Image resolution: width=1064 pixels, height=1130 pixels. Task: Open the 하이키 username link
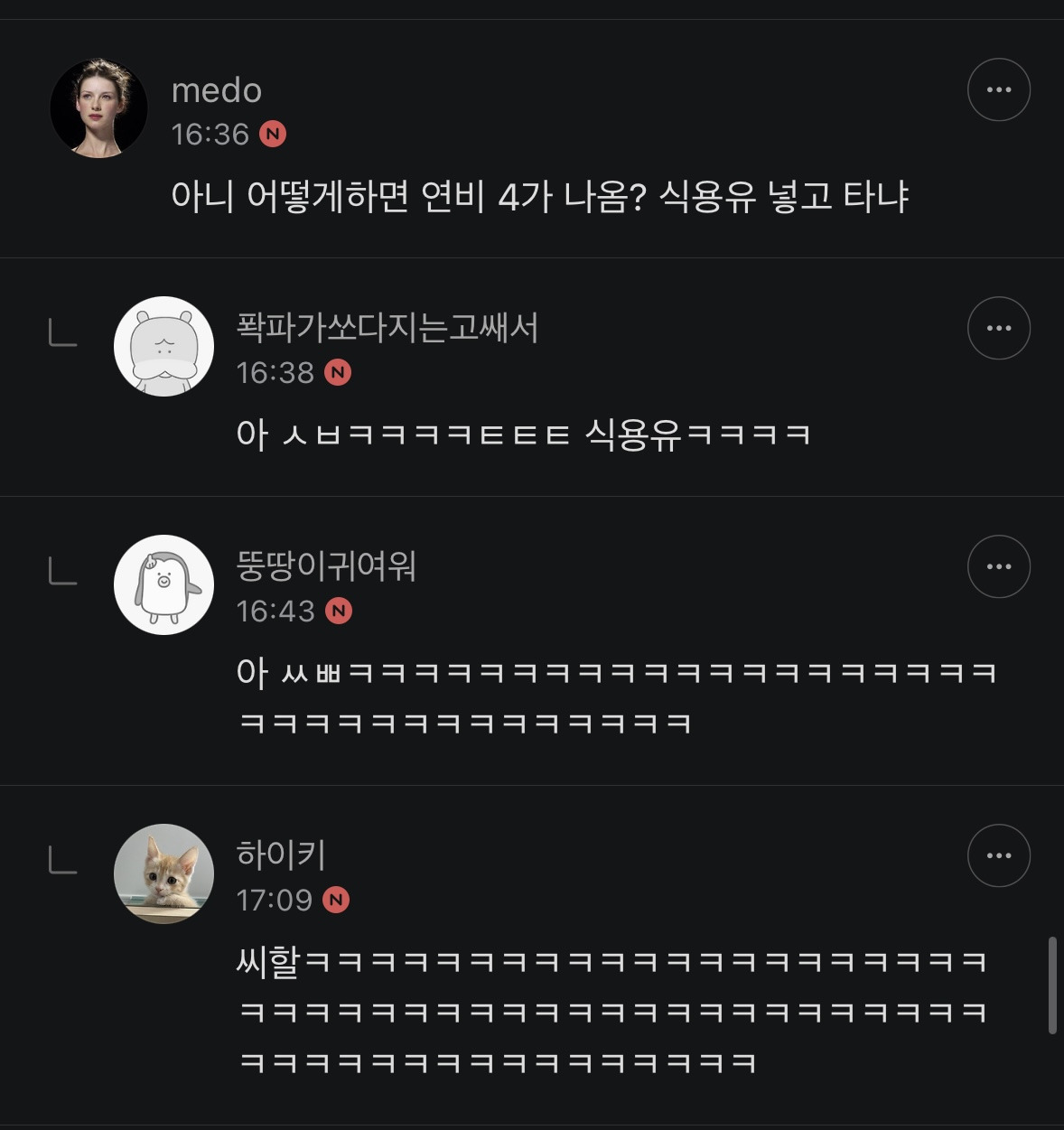tap(281, 855)
